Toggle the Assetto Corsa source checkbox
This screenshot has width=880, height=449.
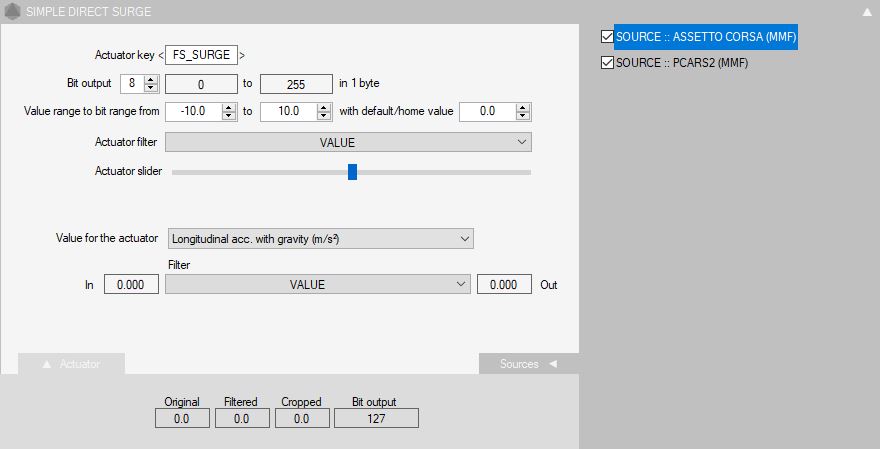coord(607,37)
